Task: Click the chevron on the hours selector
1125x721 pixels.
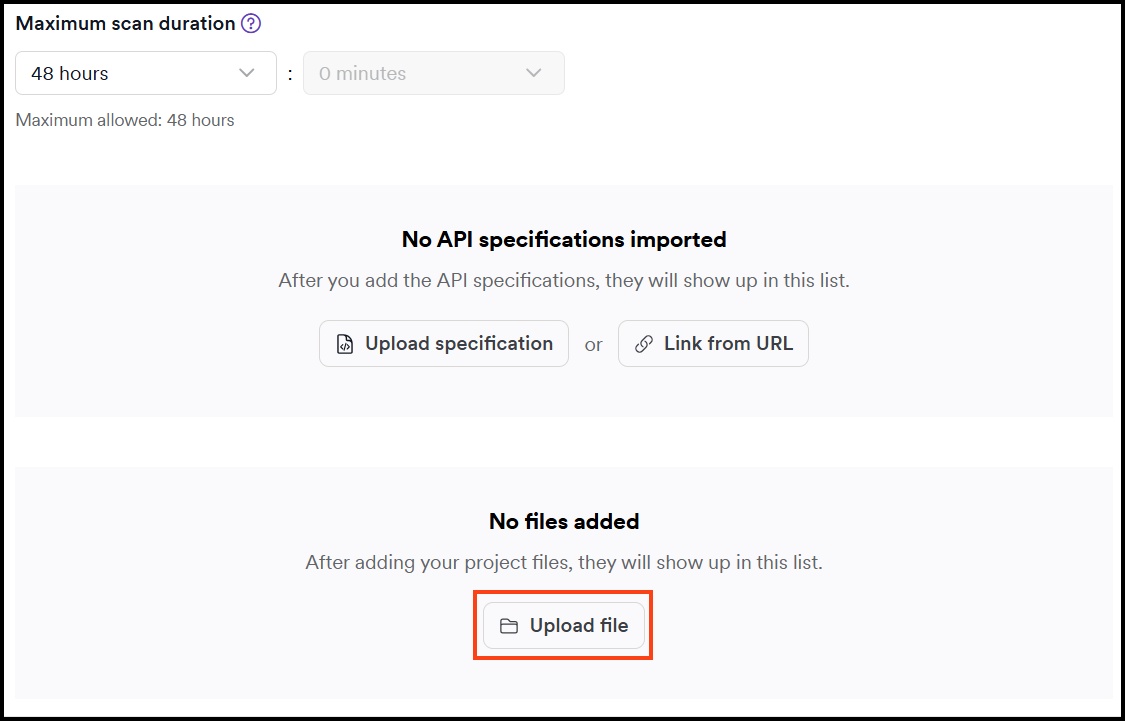Action: (x=247, y=73)
